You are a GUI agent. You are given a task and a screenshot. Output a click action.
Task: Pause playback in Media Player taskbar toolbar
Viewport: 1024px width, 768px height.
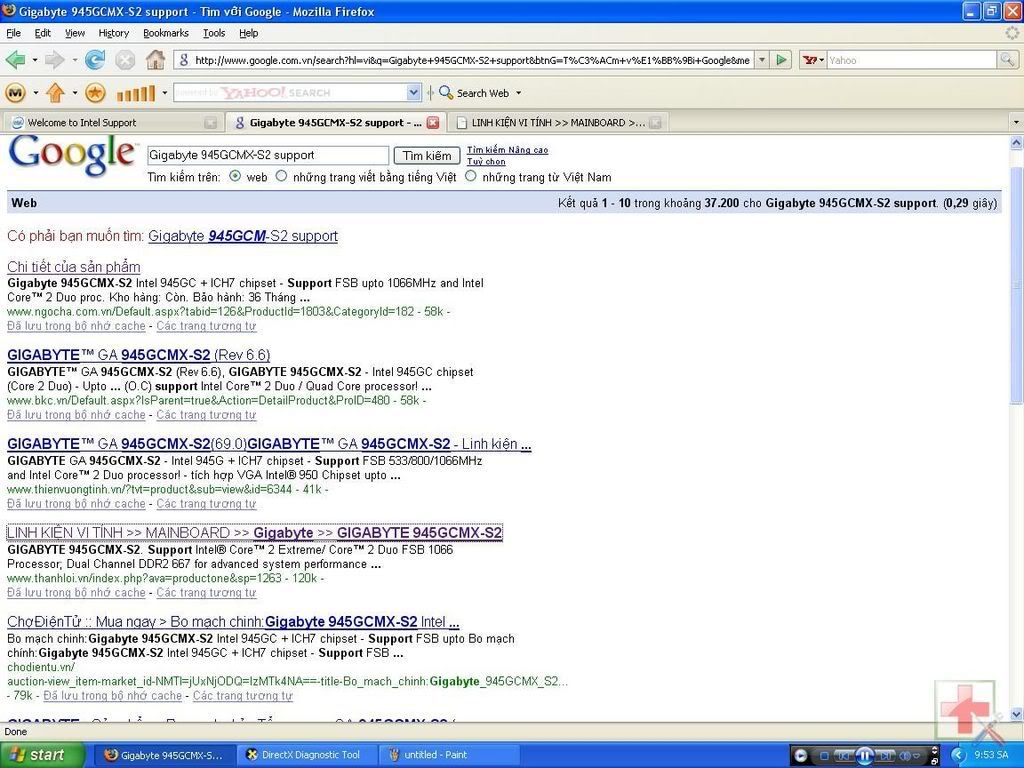865,755
